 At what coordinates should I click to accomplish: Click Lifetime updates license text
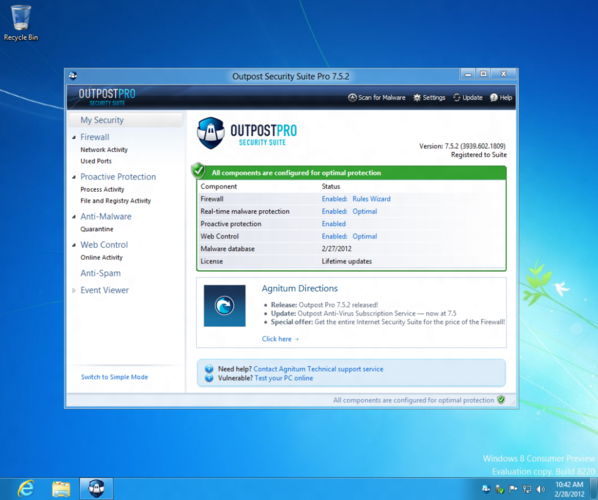347,261
